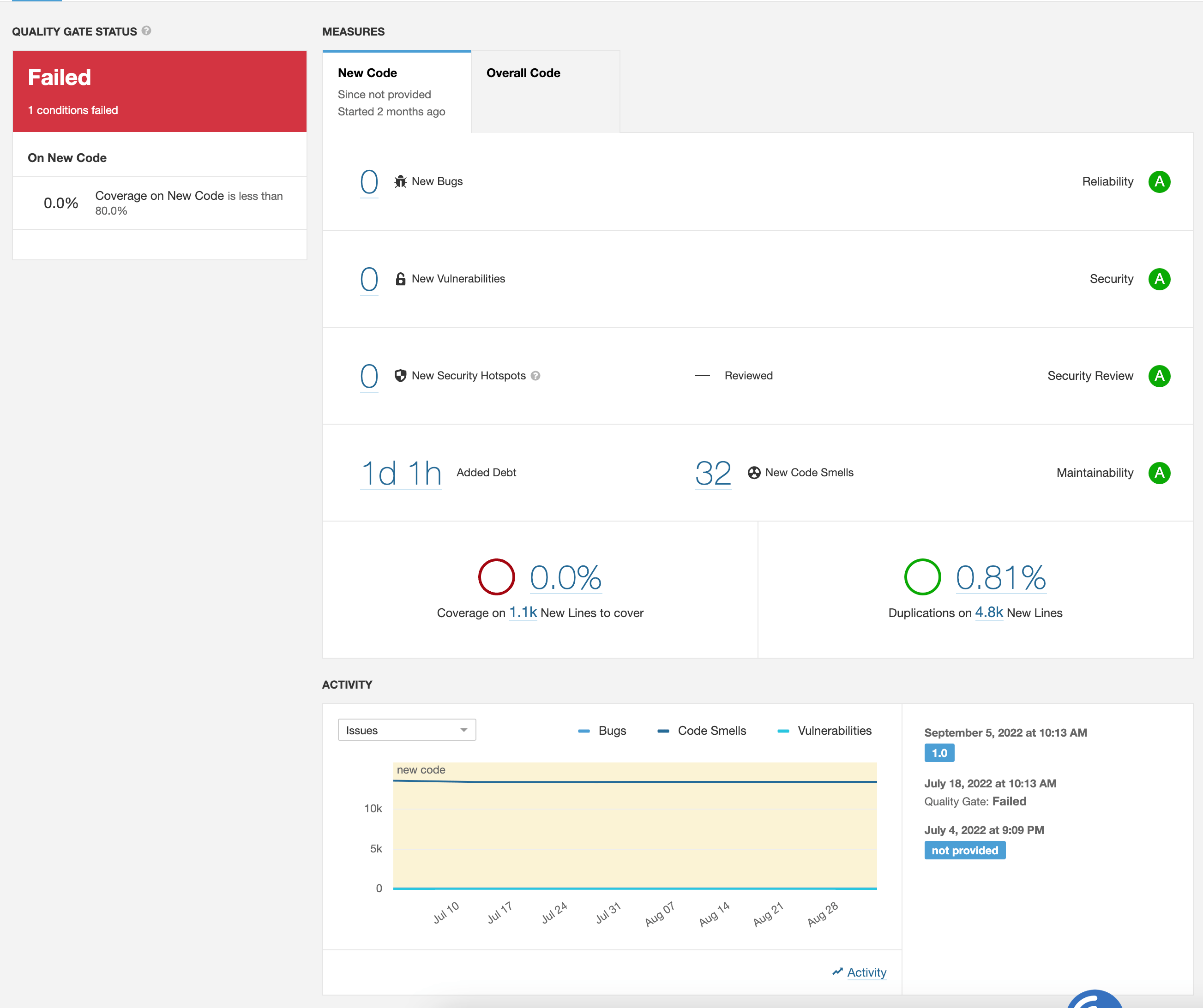Click the New Bugs bug icon
This screenshot has width=1203, height=1008.
point(400,181)
